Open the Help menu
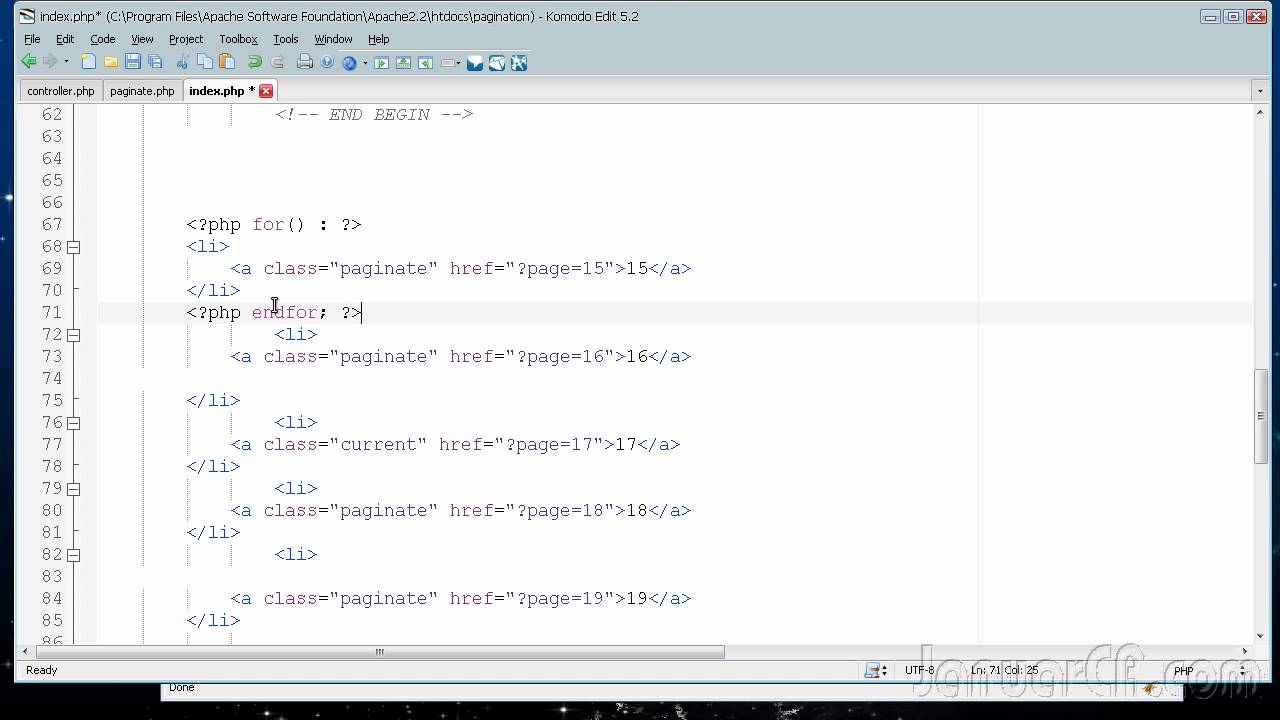1280x720 pixels. point(378,39)
